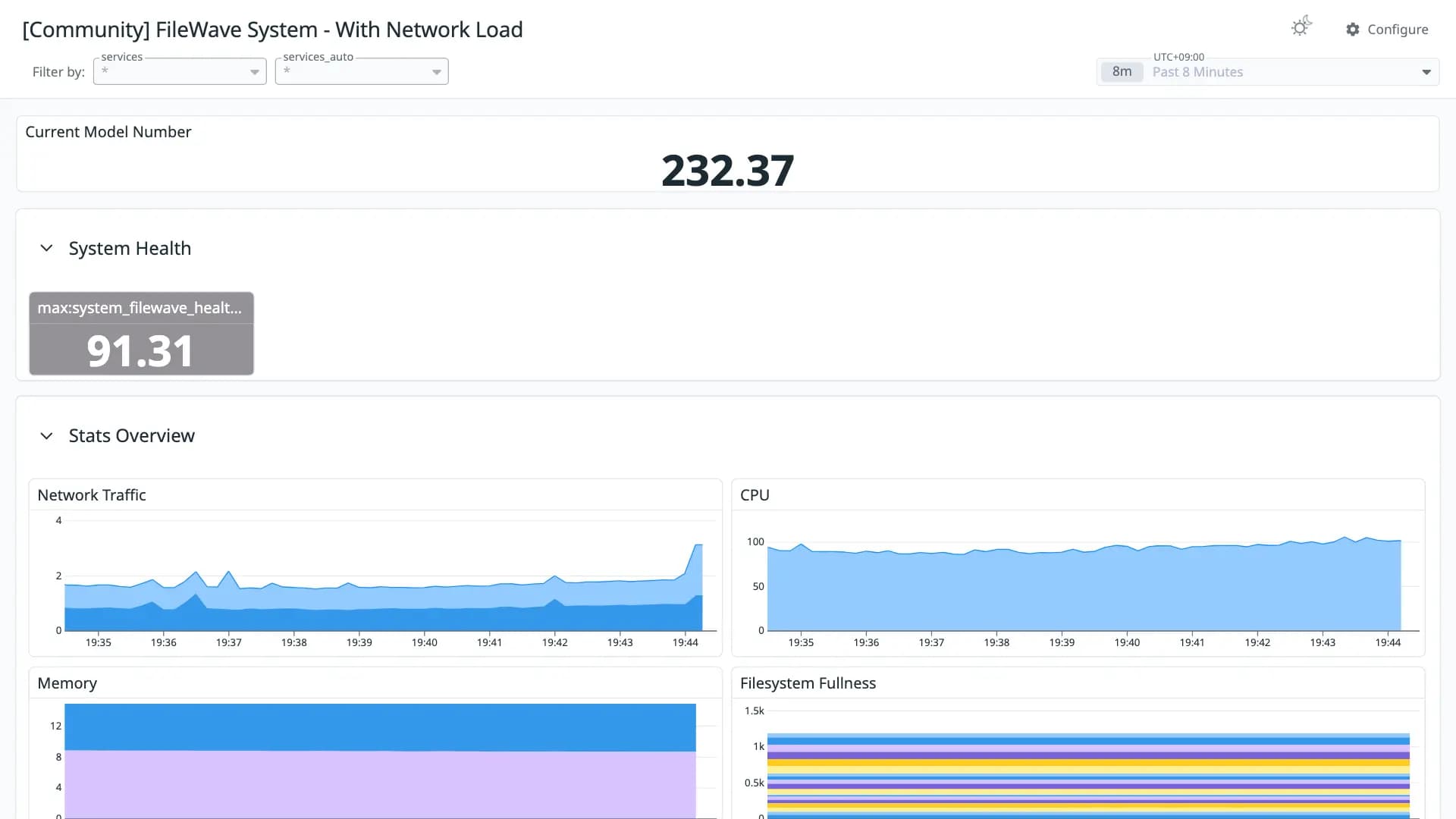This screenshot has height=819, width=1456.
Task: Select the 232.37 model number value
Action: pos(727,170)
